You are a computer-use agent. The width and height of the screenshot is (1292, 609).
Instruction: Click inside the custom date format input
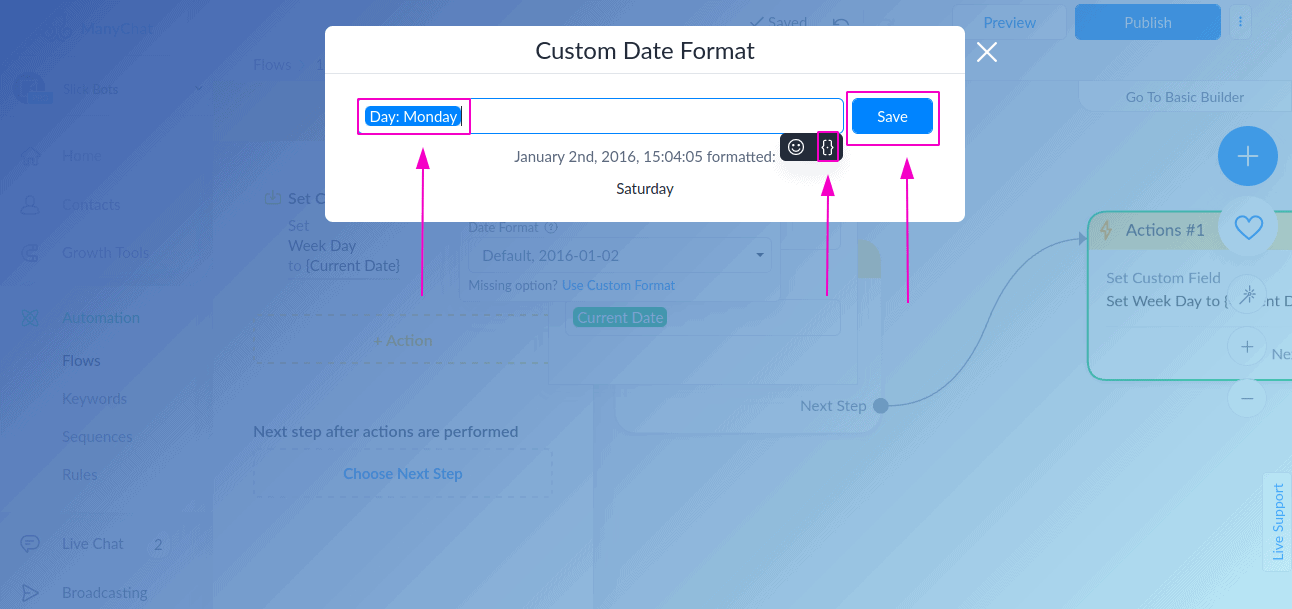click(x=650, y=116)
